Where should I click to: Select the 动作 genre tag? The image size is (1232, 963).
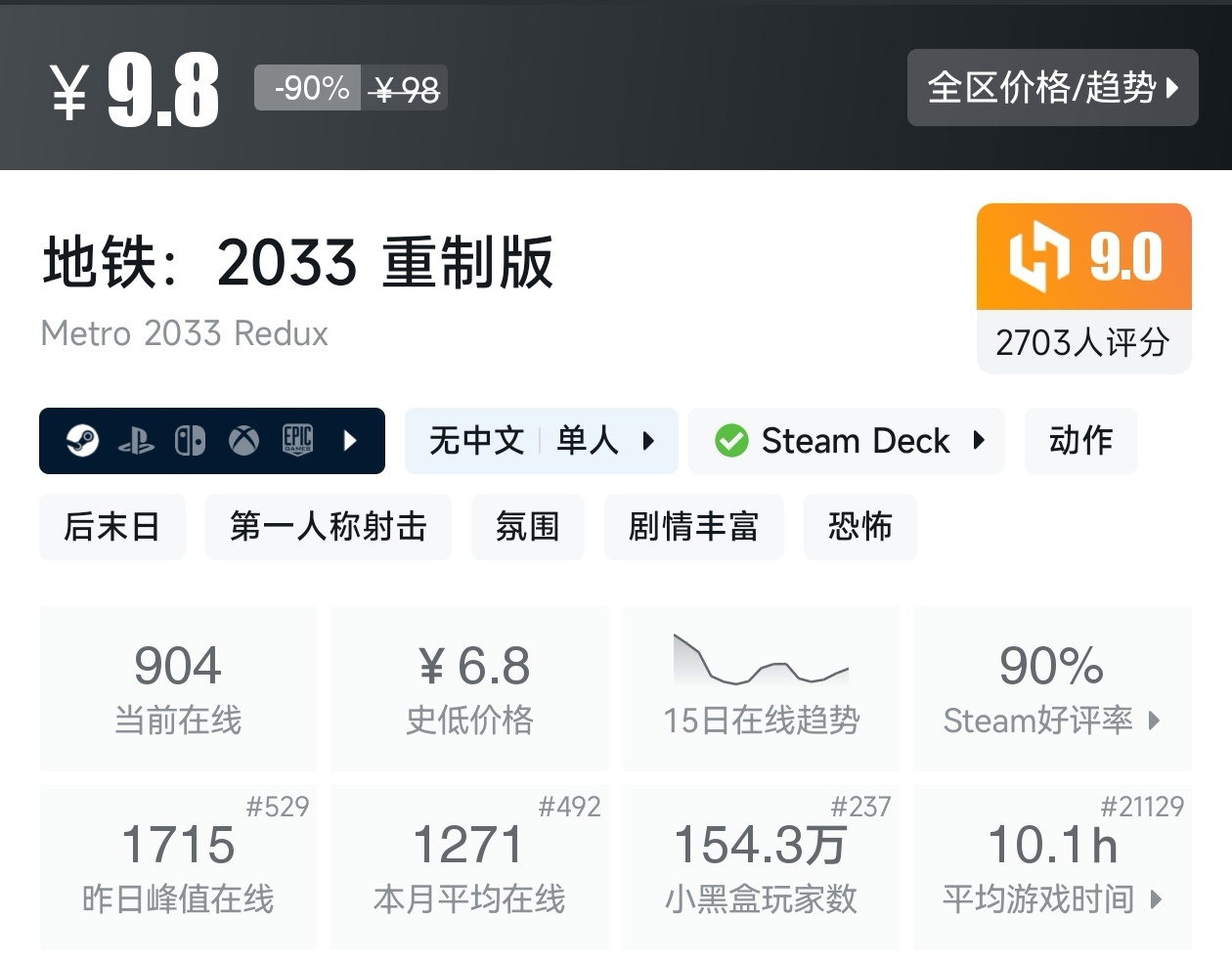pos(1080,441)
